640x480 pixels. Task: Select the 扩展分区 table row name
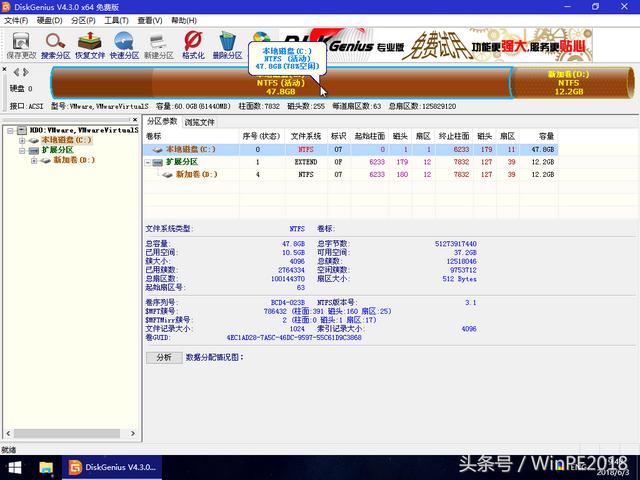182,162
